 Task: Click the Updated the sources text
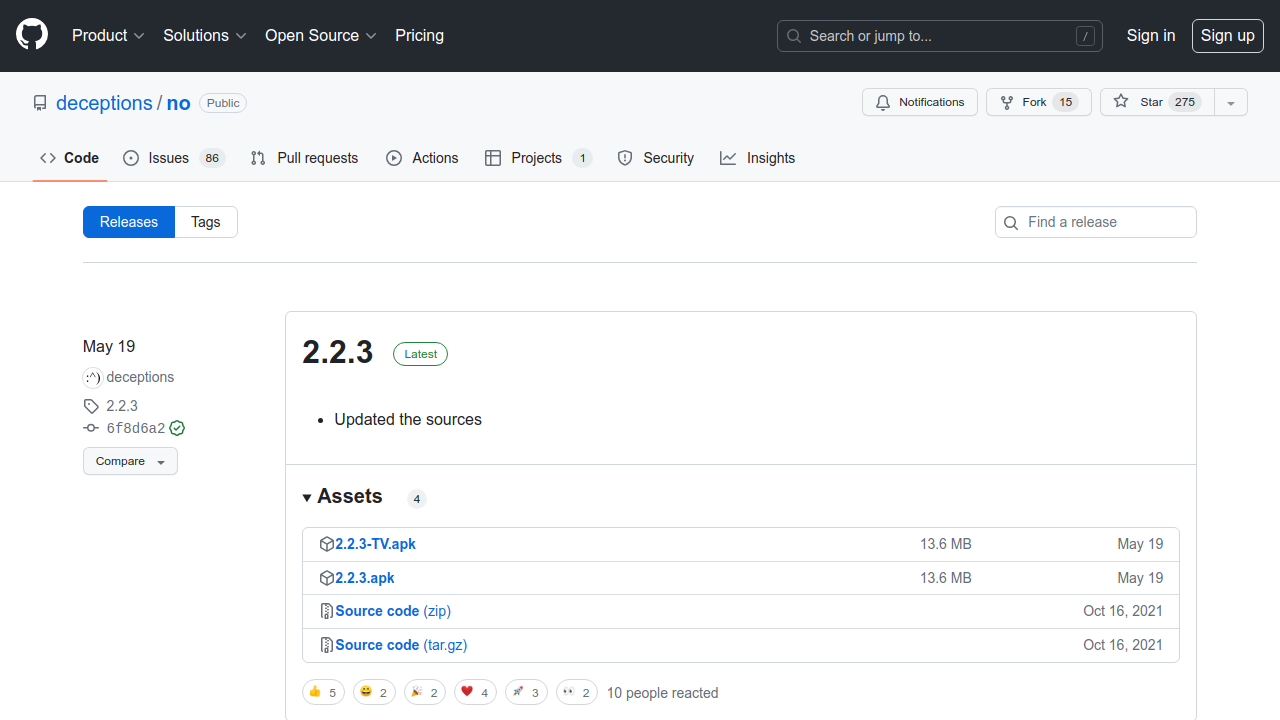pos(408,419)
